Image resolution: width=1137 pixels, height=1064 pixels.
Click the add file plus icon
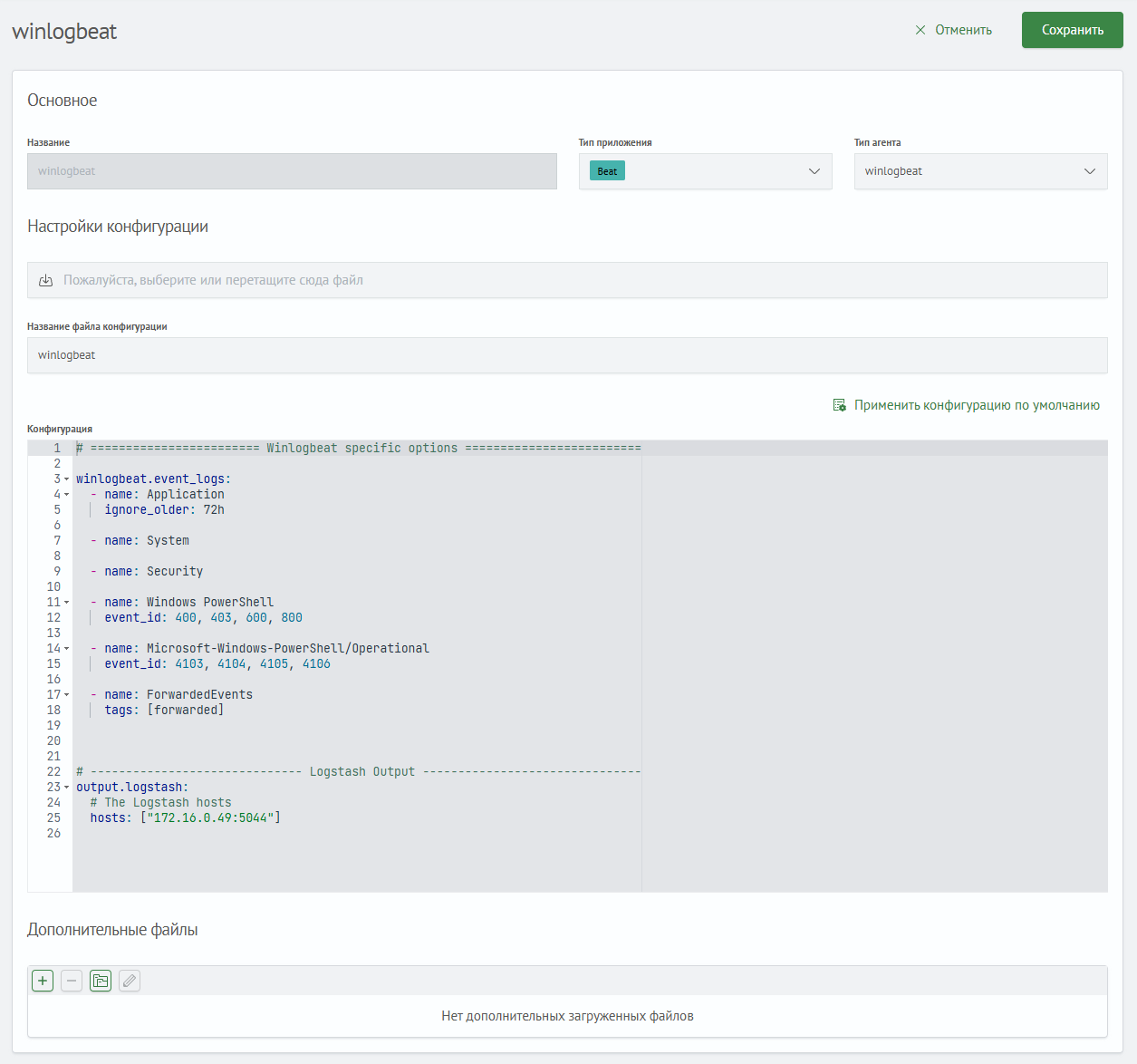[43, 981]
